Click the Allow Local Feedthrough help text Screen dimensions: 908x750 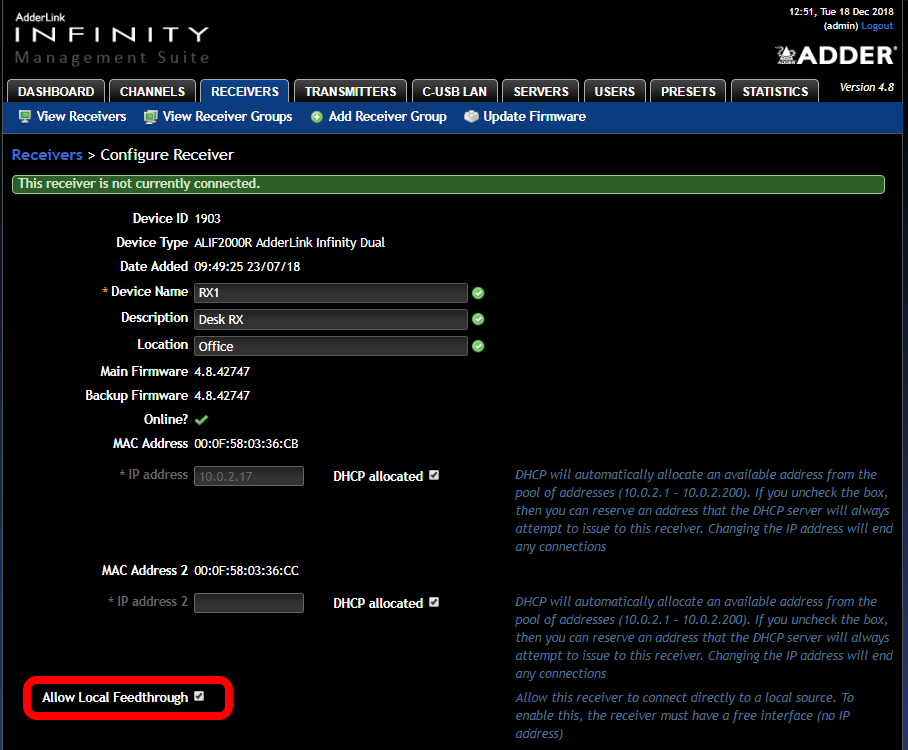684,715
